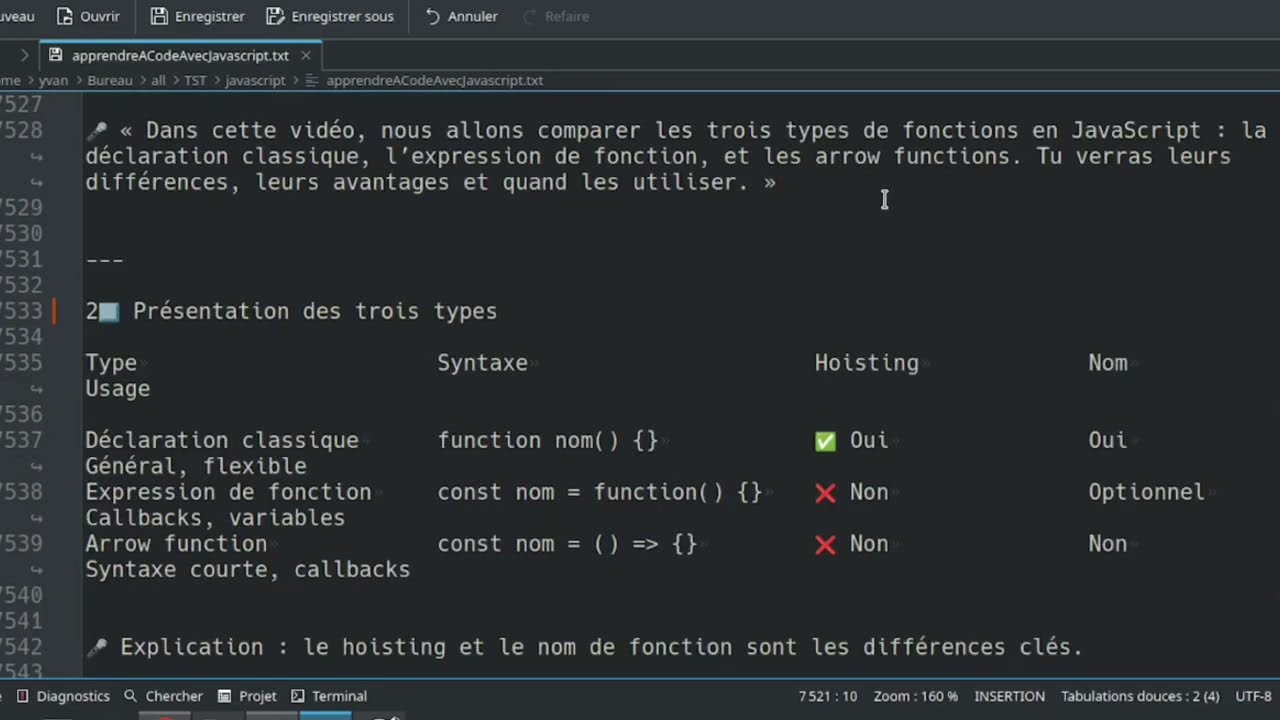Open the all folder in the breadcrumb

pos(158,80)
